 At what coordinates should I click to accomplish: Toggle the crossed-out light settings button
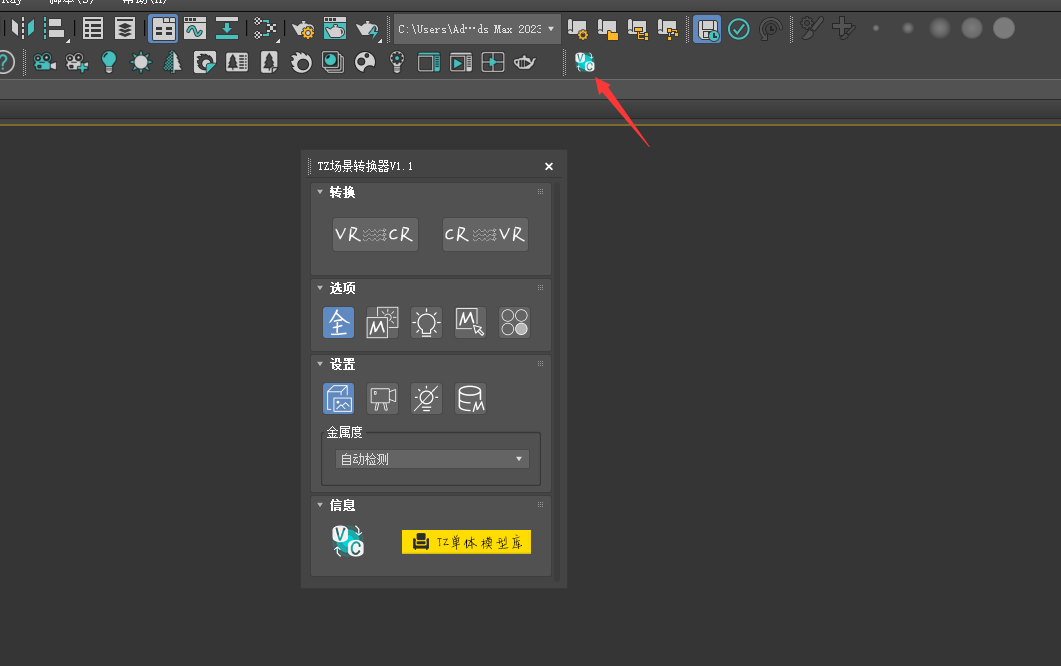pyautogui.click(x=426, y=399)
